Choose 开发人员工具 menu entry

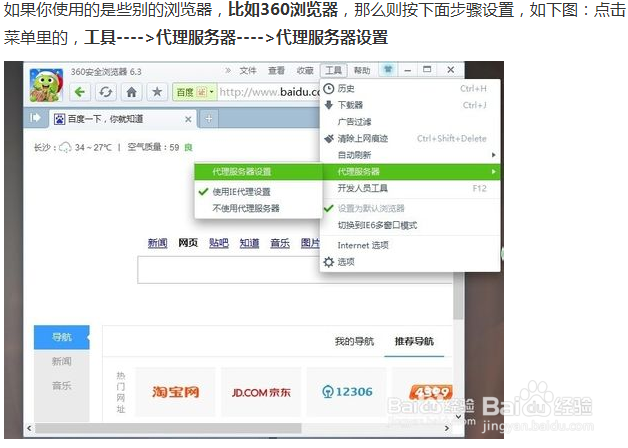[411, 188]
